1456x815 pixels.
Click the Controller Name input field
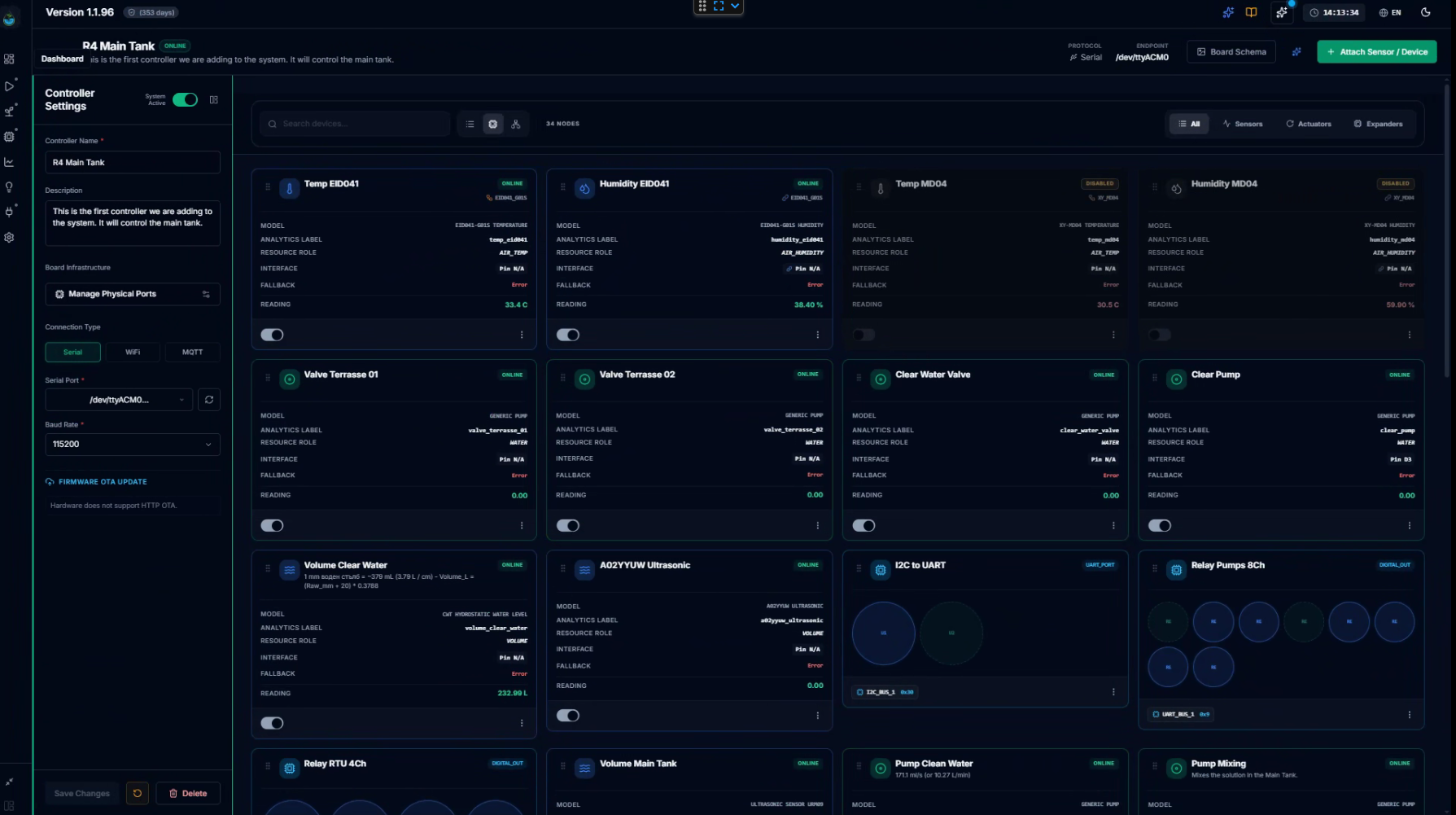133,162
